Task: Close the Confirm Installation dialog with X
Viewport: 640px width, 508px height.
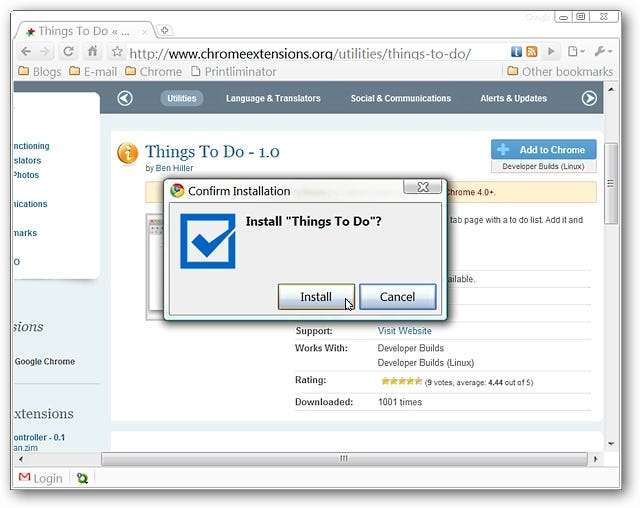Action: 422,187
